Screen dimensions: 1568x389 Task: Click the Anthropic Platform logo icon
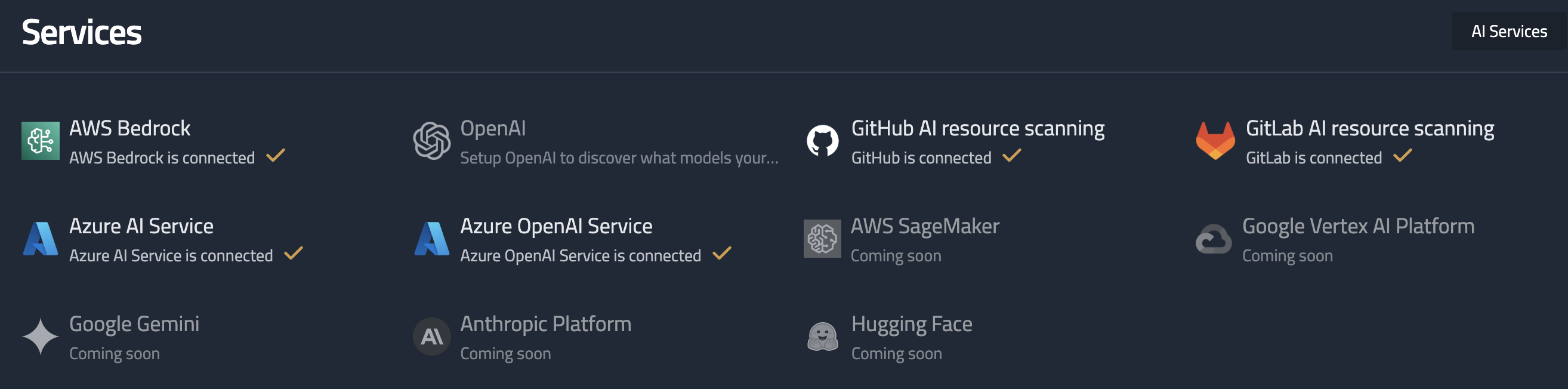pyautogui.click(x=431, y=336)
